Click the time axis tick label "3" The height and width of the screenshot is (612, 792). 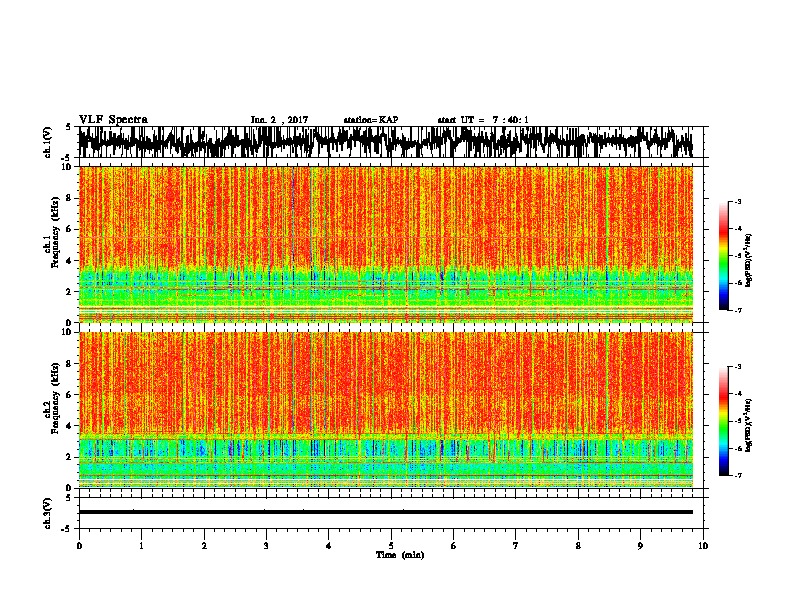pyautogui.click(x=266, y=546)
